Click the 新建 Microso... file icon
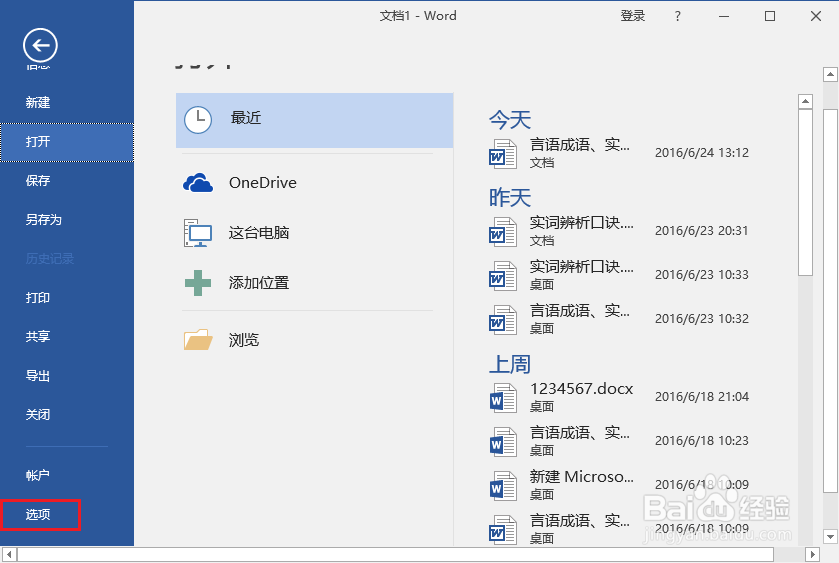 click(x=503, y=485)
